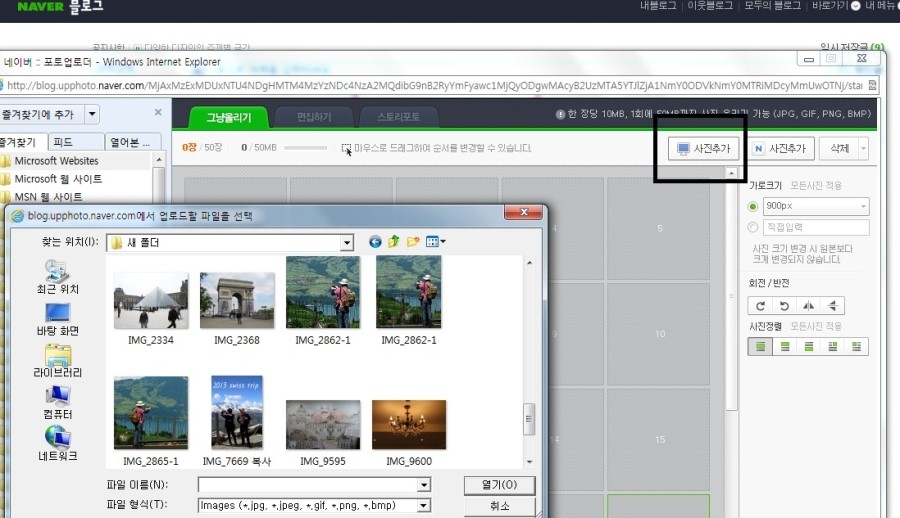The width and height of the screenshot is (900, 518).
Task: Flip photo vertically icon
Action: pos(832,306)
